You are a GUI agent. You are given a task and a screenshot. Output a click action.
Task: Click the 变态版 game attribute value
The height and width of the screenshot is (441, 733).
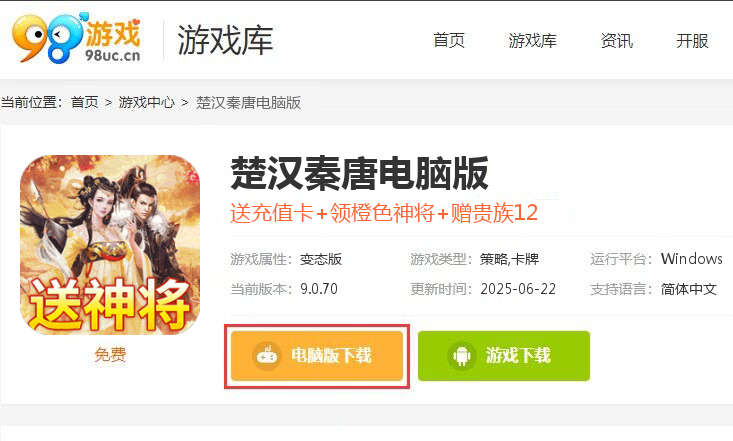pos(321,259)
